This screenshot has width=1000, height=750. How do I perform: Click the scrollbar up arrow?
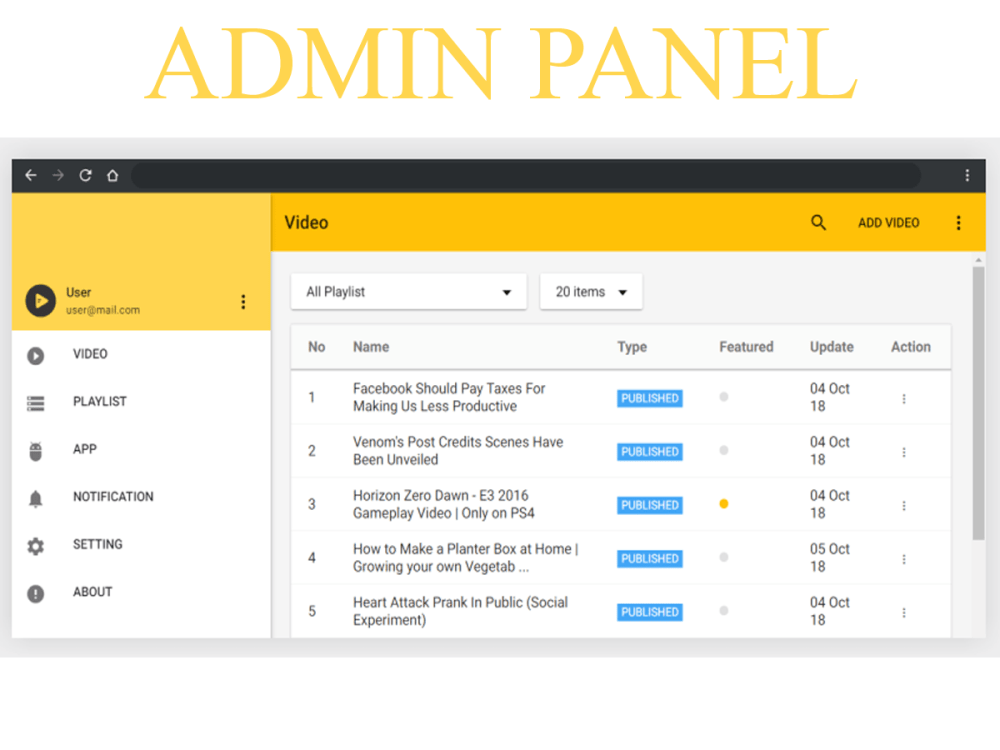978,260
